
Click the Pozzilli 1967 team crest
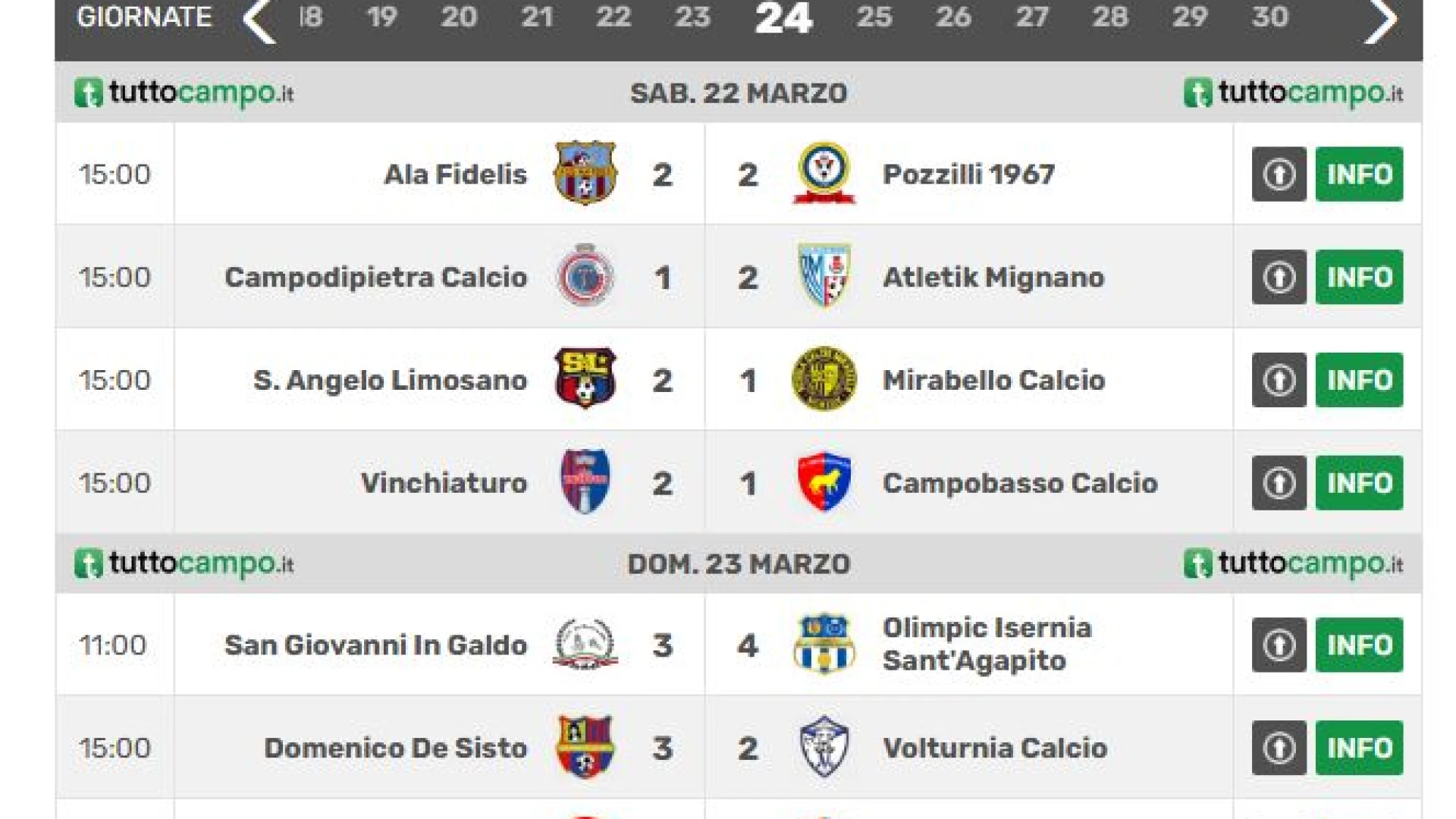pos(824,173)
